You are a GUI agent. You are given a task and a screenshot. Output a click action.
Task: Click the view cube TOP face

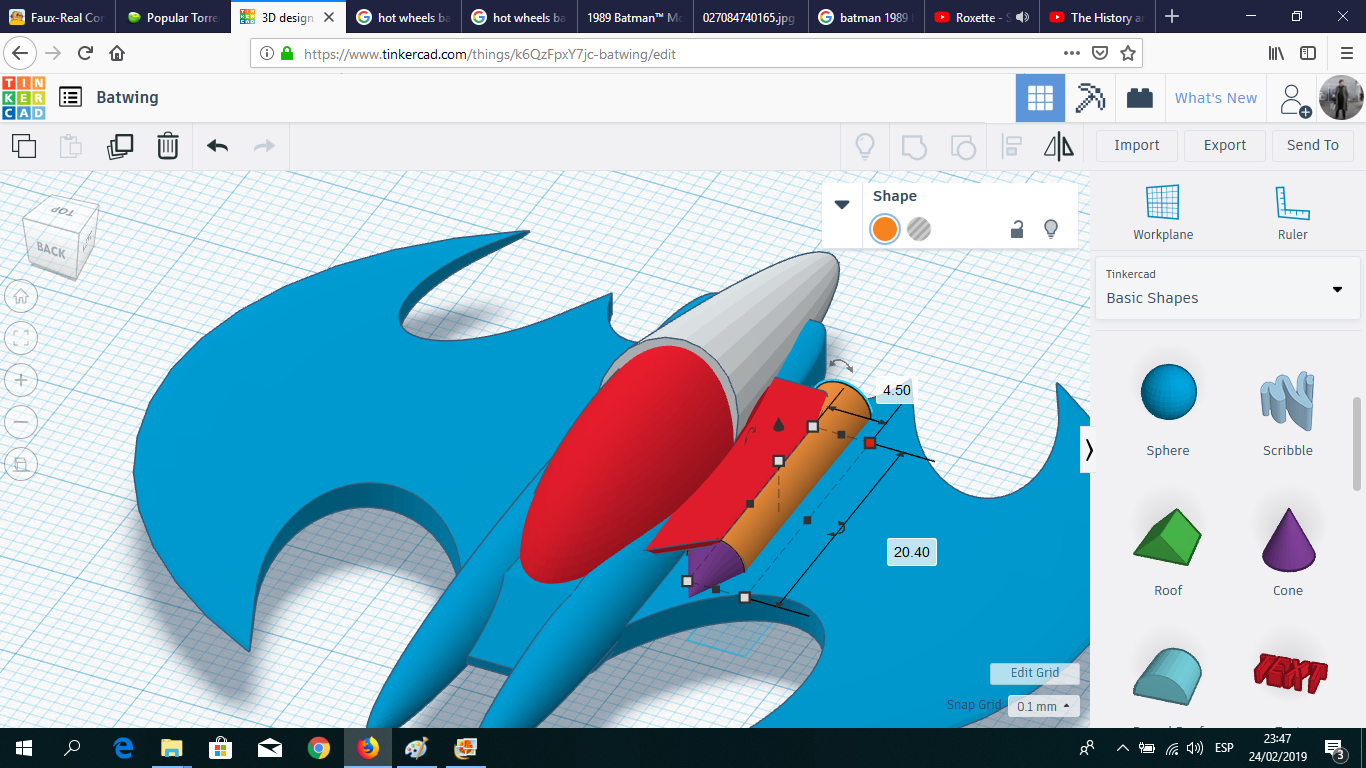63,211
